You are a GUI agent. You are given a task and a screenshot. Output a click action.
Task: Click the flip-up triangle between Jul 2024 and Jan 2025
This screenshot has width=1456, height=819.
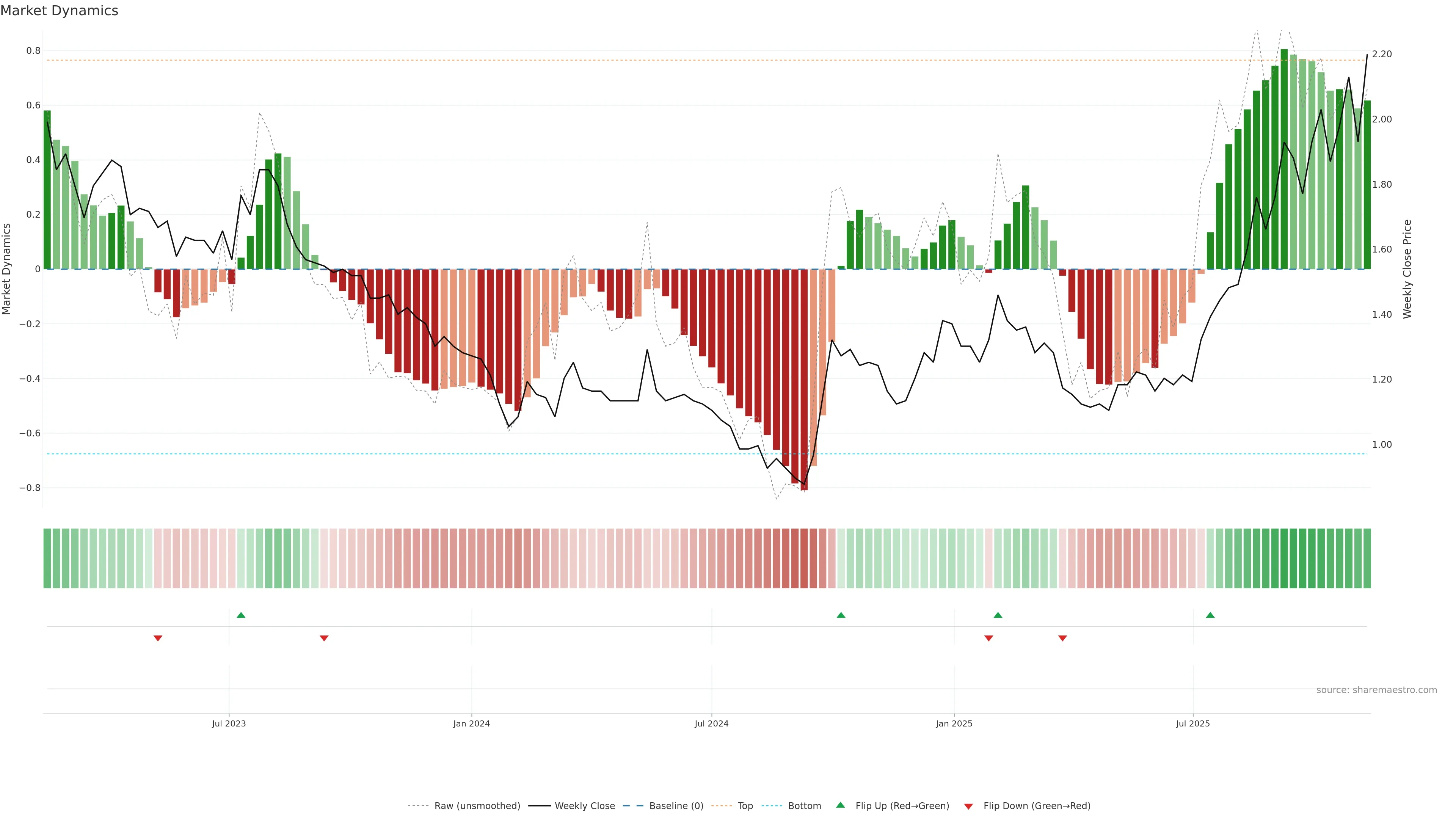tap(841, 615)
